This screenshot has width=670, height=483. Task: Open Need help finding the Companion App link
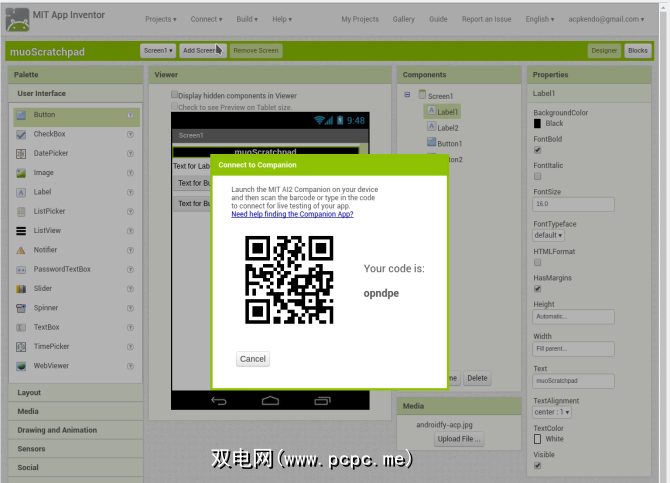292,214
